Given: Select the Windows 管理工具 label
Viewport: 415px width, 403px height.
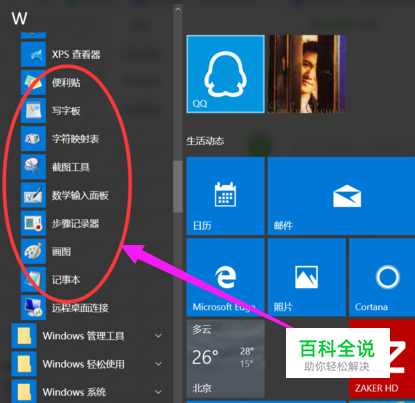Looking at the screenshot, I should tap(83, 336).
